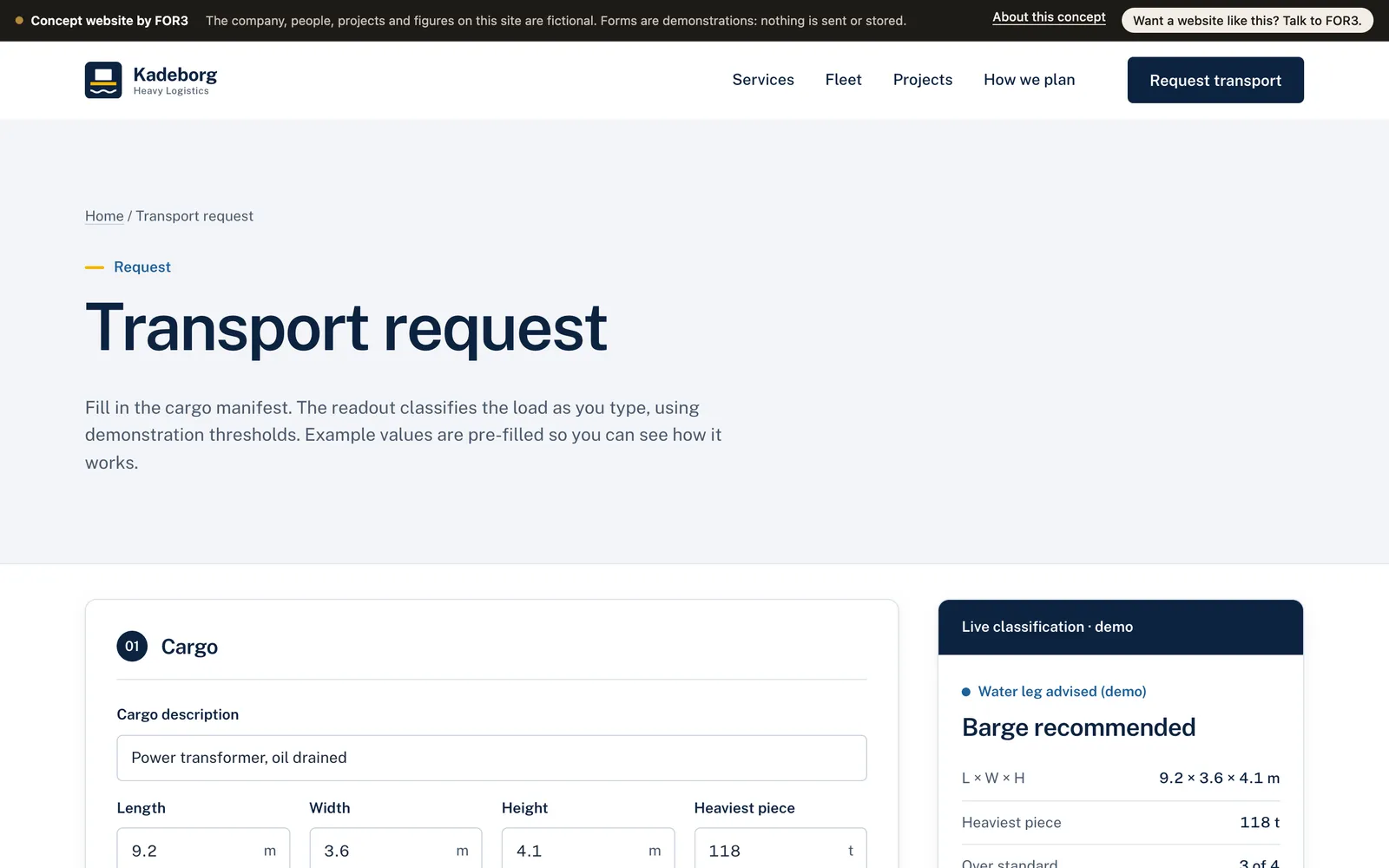Click the Transport request breadcrumb text
The image size is (1389, 868).
pyautogui.click(x=194, y=216)
